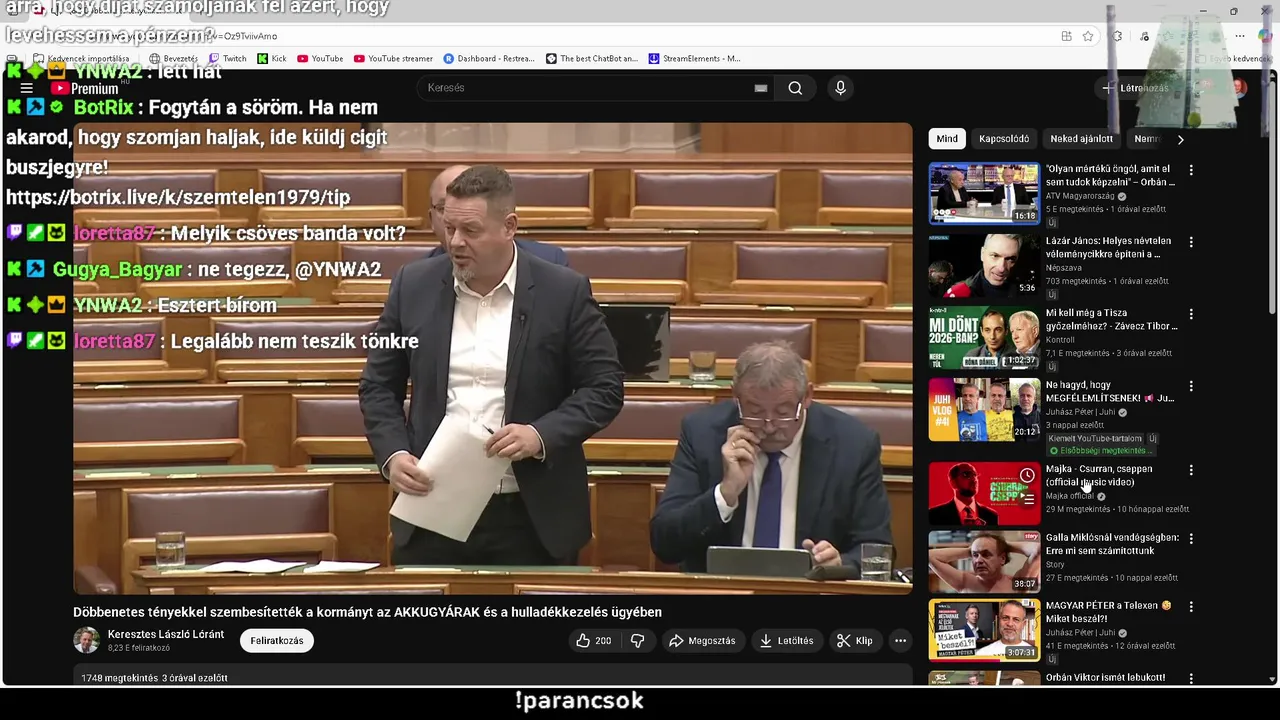Open the Majka Csurran, cseppen video title
1280x720 pixels.
coord(1099,475)
